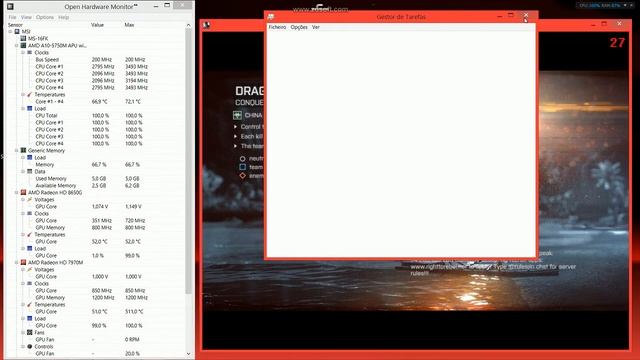Click the Fans icon under Radeon HD 7970M

pyautogui.click(x=29, y=332)
